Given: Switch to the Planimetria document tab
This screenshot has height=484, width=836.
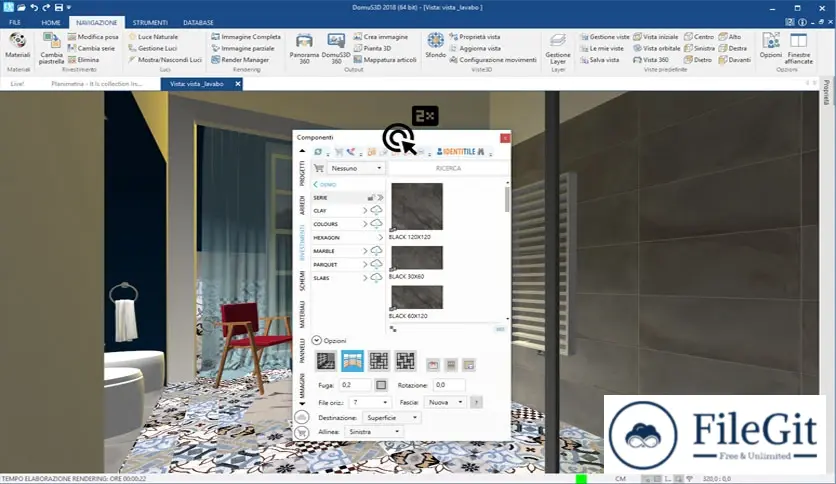Looking at the screenshot, I should (x=97, y=84).
